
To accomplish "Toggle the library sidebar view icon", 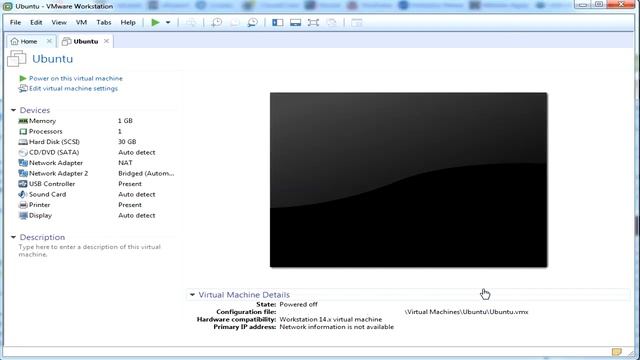I will 278,22.
